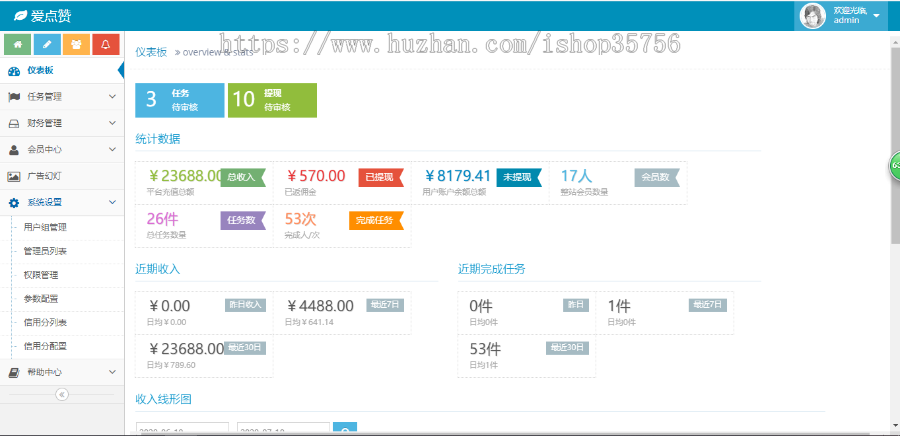900x436 pixels.
Task: Click the 3 任务待审核 tile
Action: tap(180, 100)
